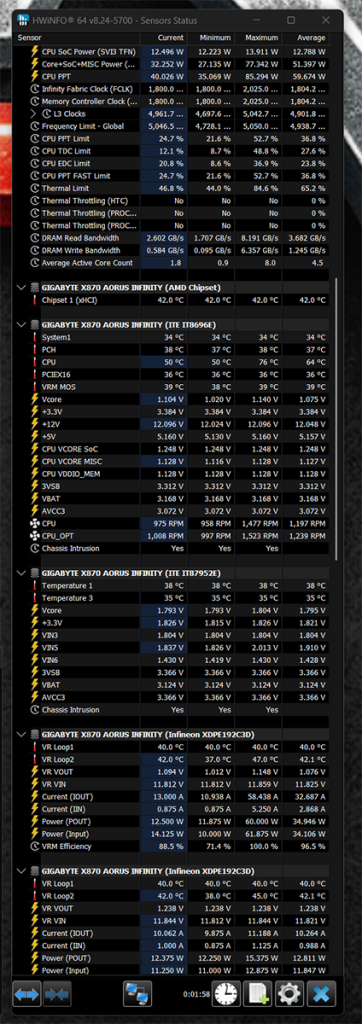
Task: Click the thermometer icon beside Temperature 3
Action: (35, 598)
